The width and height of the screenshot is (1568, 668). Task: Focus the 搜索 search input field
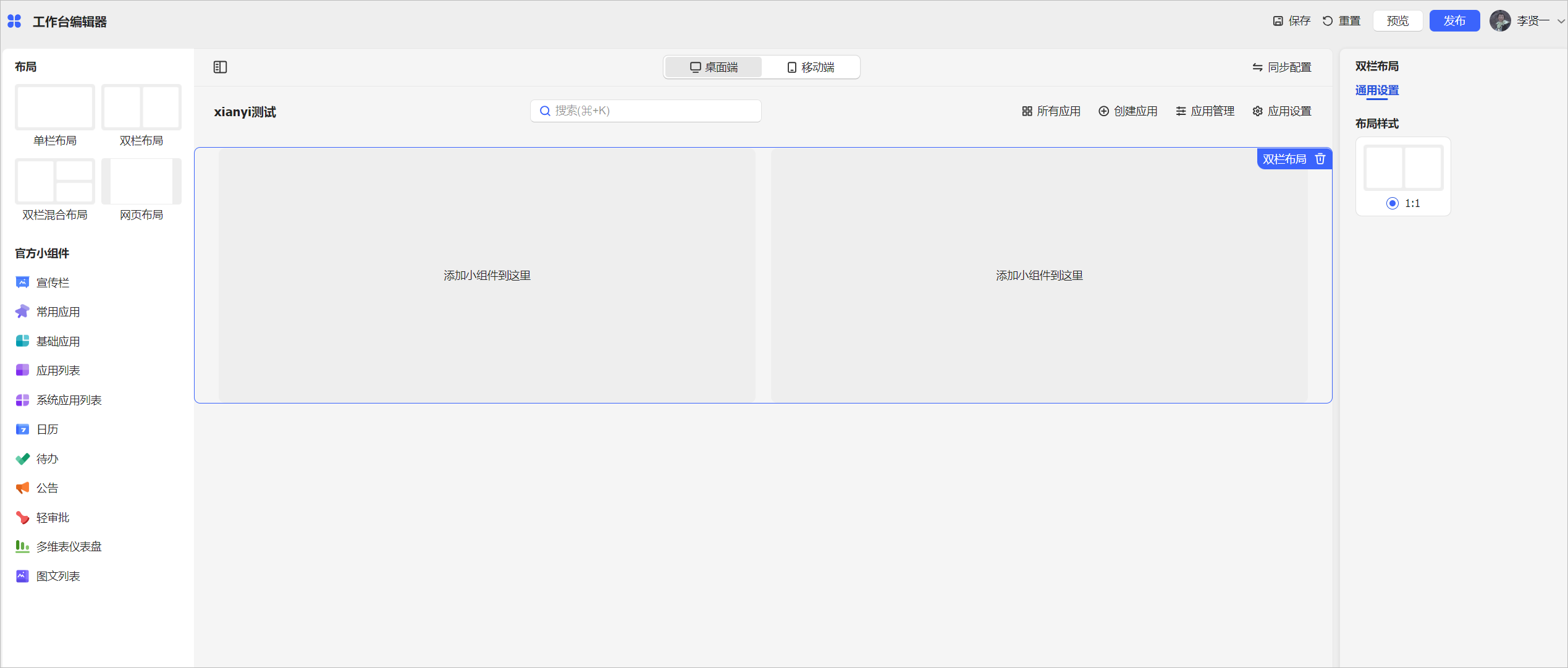[646, 111]
